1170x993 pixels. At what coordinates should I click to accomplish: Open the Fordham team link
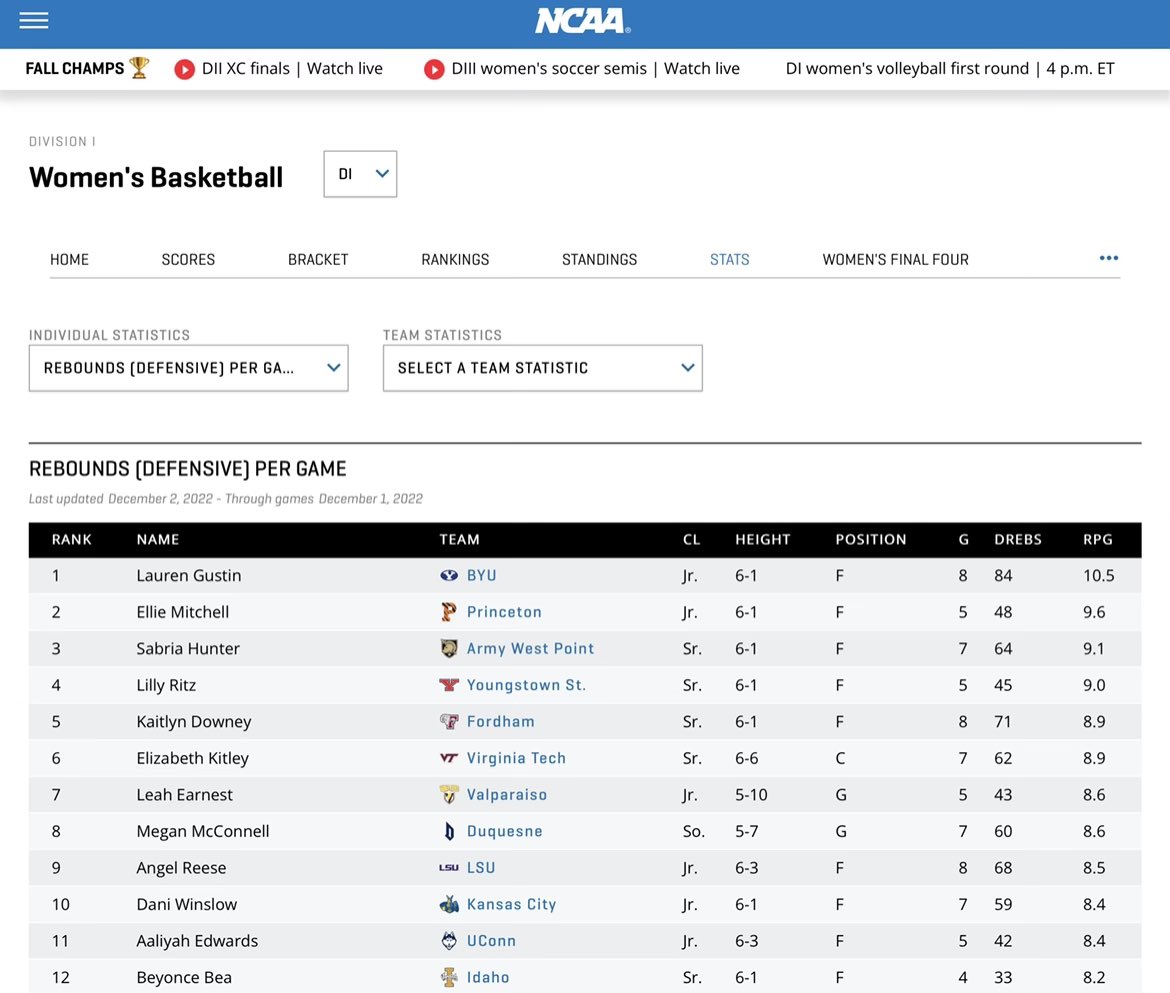pos(500,721)
